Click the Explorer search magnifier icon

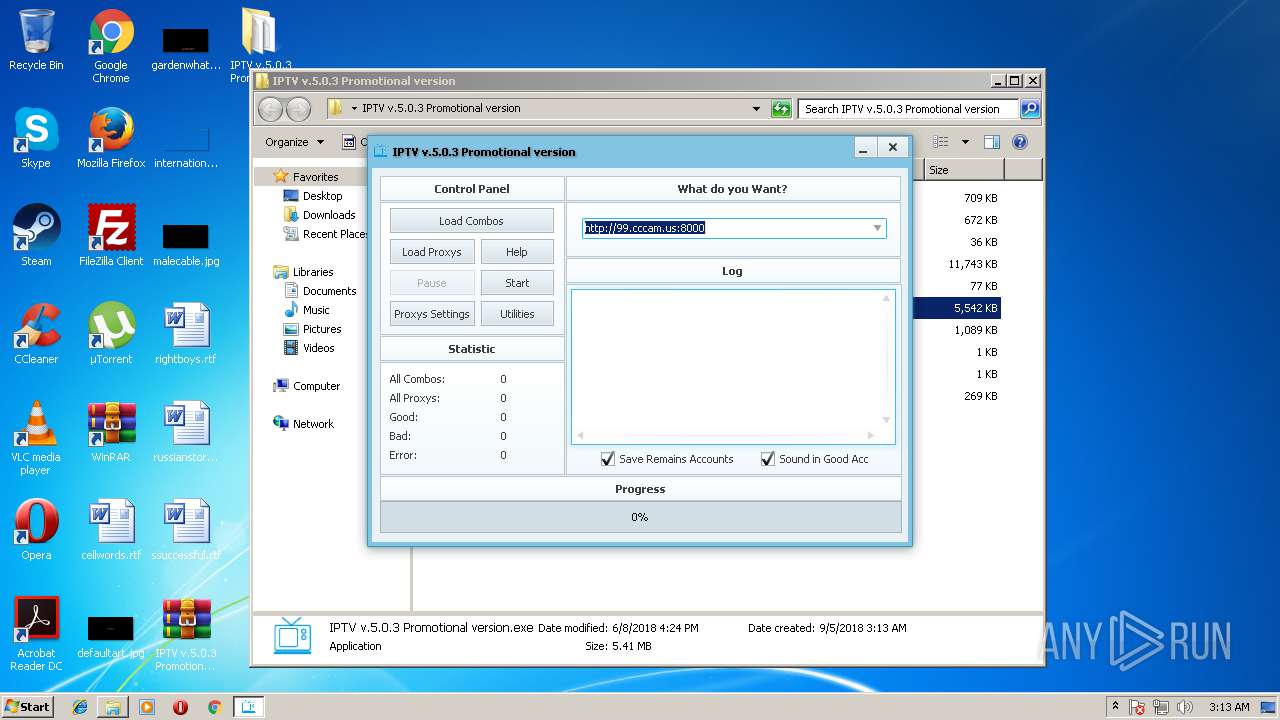point(1029,109)
